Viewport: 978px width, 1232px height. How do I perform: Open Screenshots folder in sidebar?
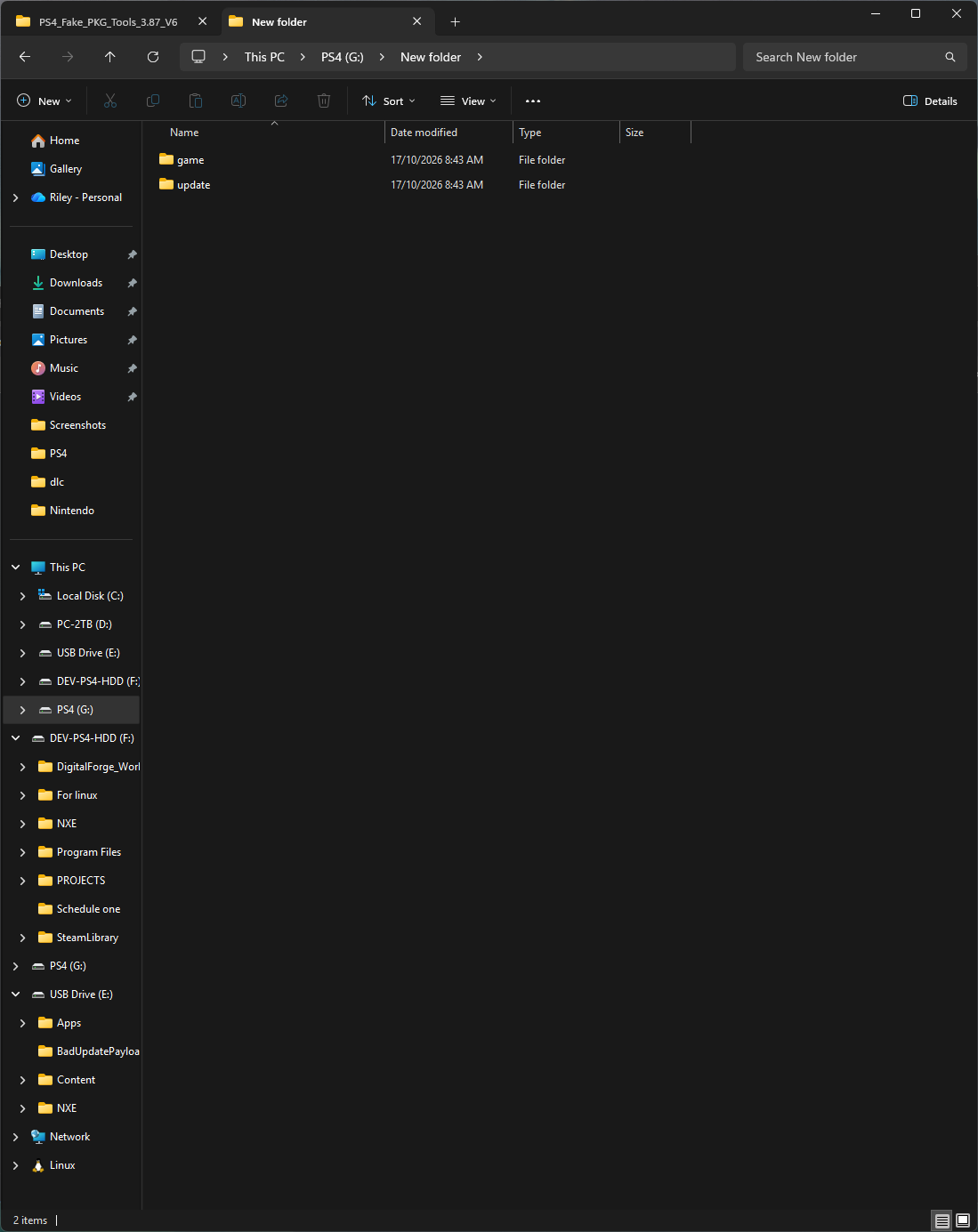tap(69, 425)
